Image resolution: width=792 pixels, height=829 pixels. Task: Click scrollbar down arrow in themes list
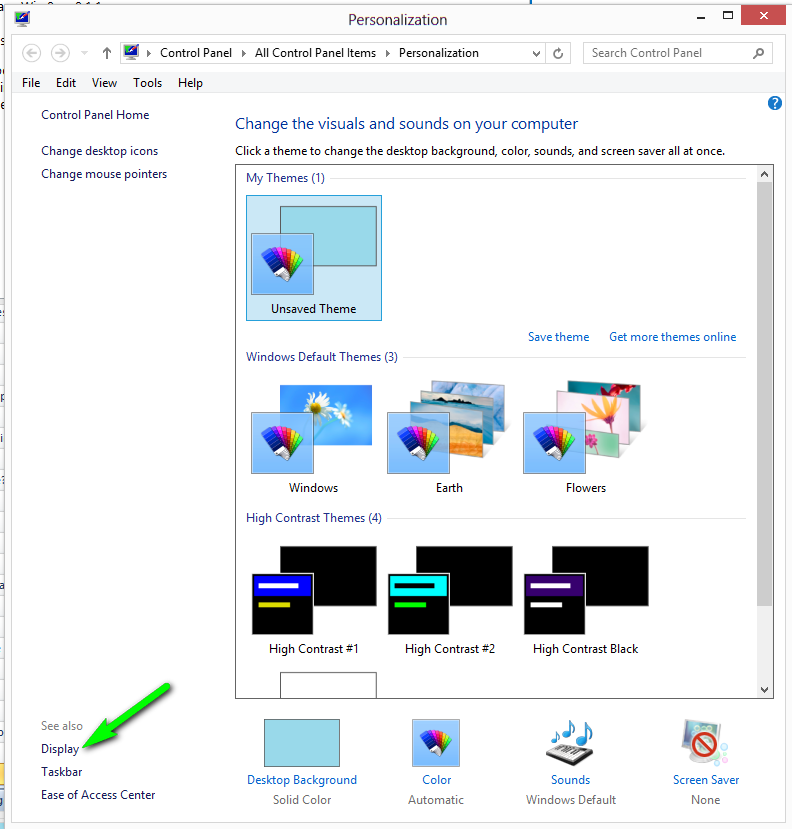pyautogui.click(x=765, y=689)
